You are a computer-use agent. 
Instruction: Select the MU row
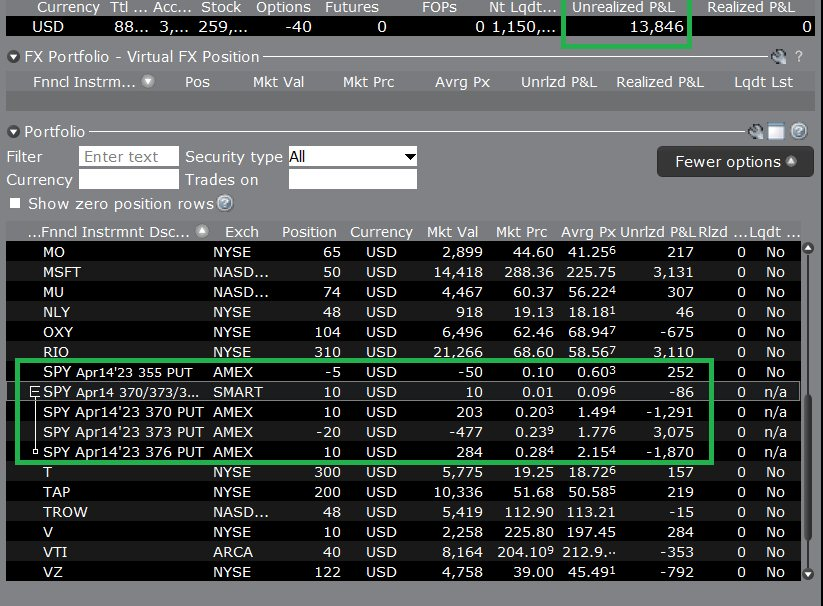click(x=403, y=292)
